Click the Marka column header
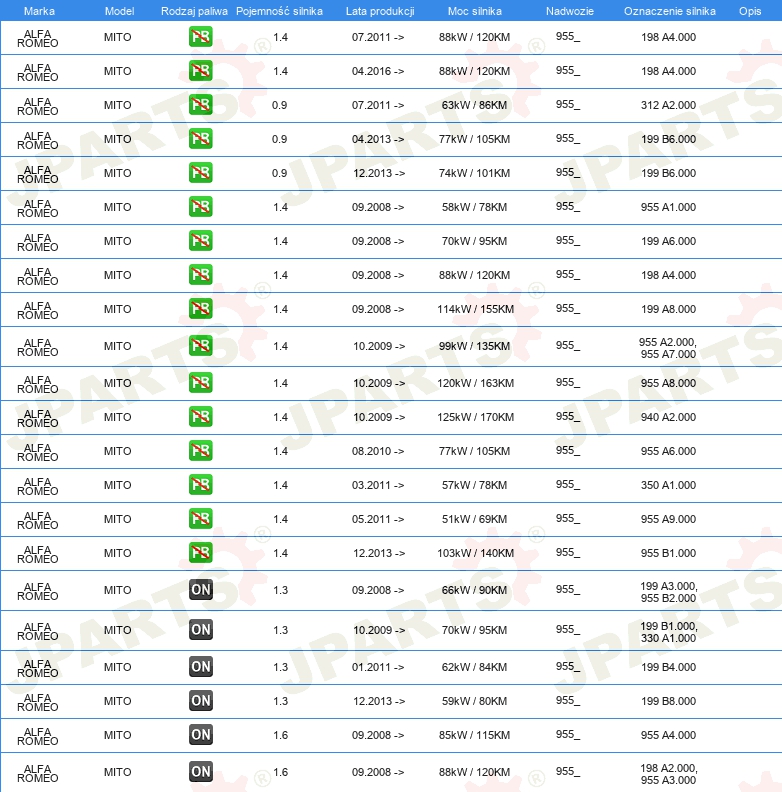 [x=38, y=10]
